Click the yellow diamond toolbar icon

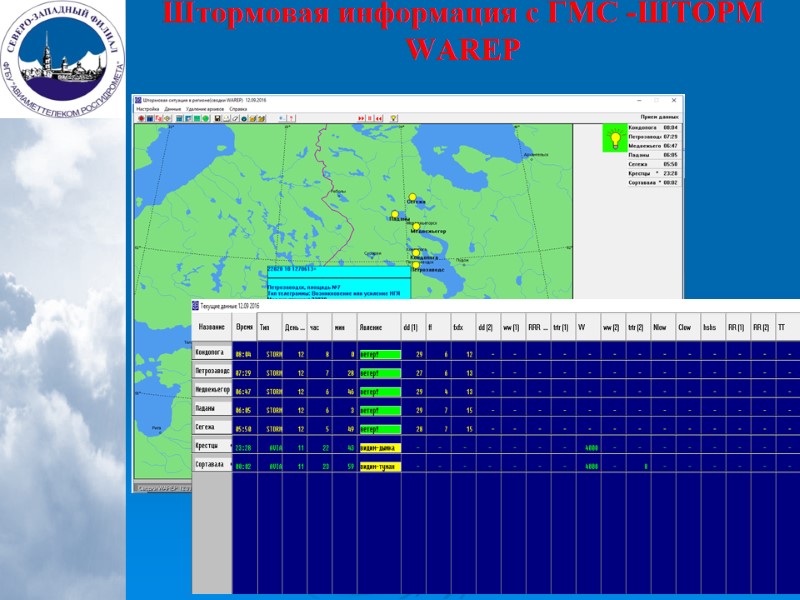point(167,118)
